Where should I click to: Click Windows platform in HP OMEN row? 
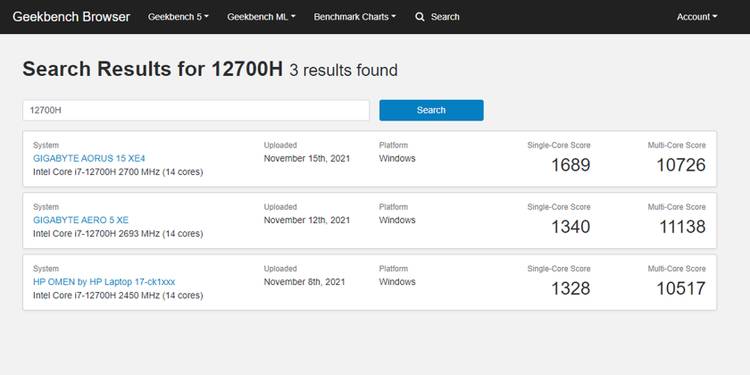pos(397,282)
